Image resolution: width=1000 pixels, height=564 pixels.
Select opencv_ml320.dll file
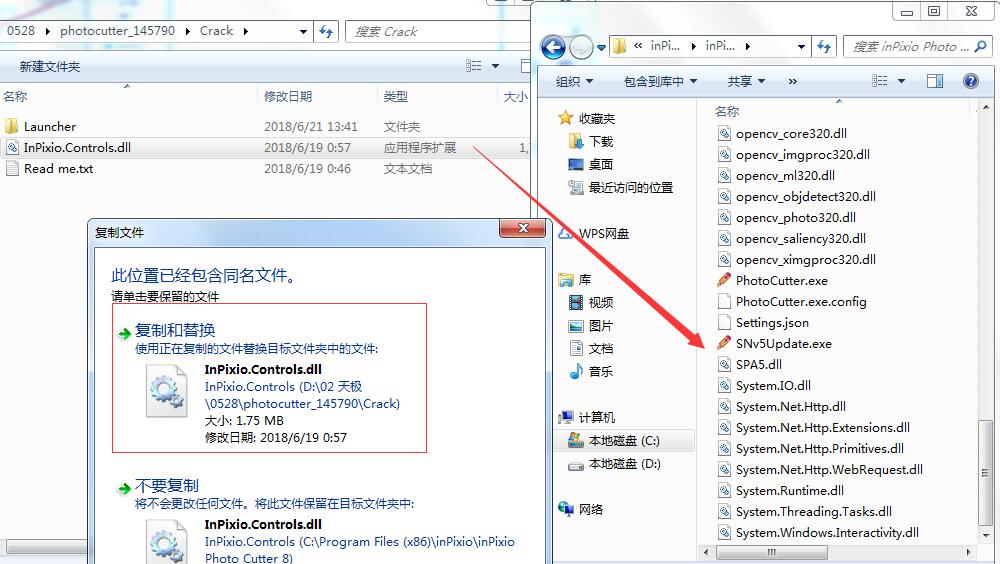coord(785,175)
